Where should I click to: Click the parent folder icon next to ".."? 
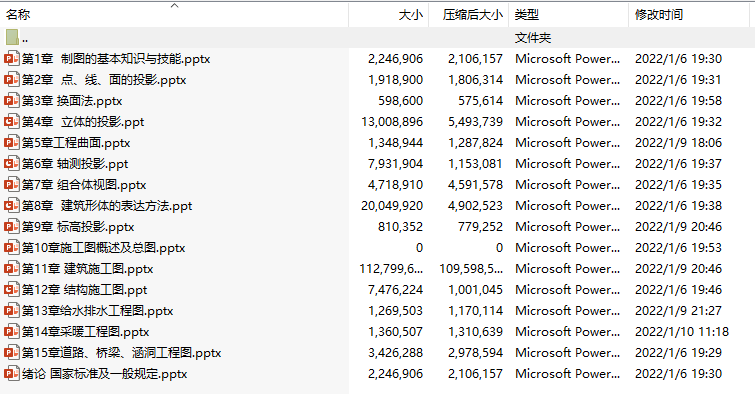[x=13, y=37]
